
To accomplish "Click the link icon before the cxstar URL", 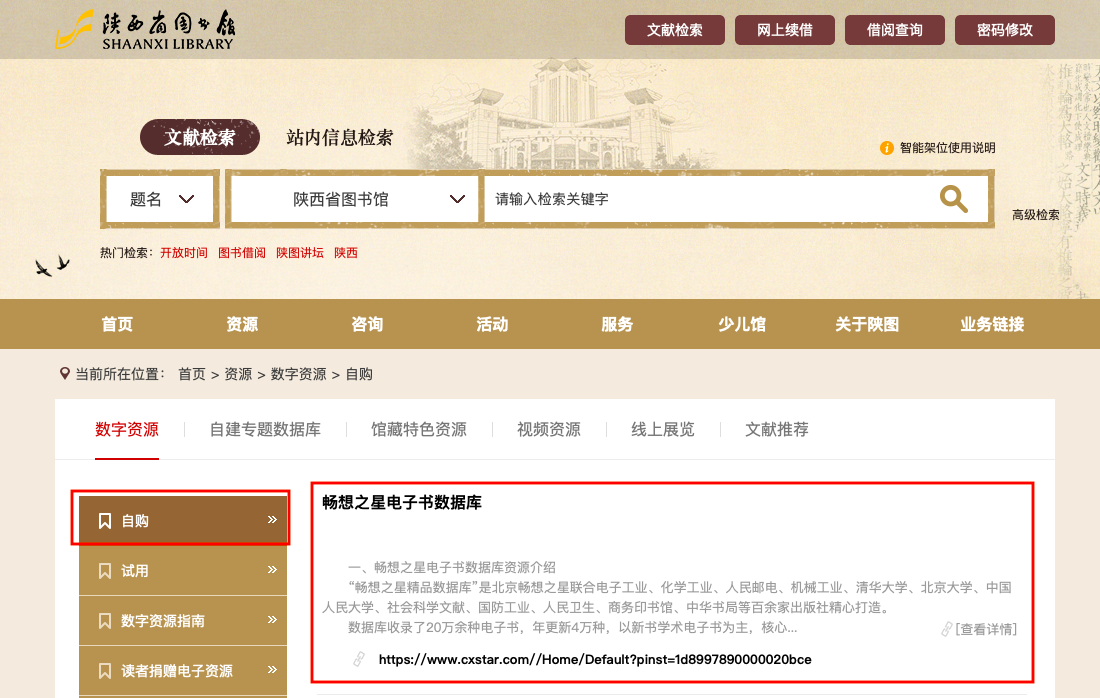I will (x=358, y=659).
